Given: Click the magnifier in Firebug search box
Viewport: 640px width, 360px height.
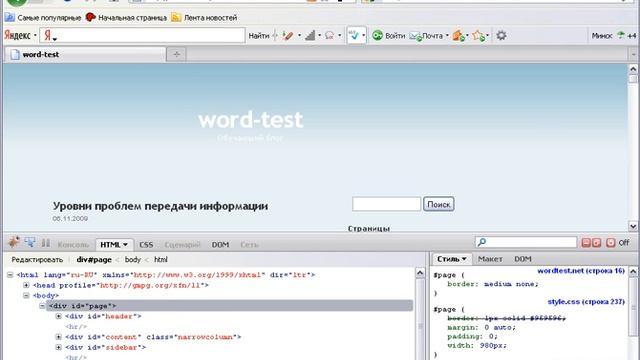Looking at the screenshot, I should pos(482,242).
